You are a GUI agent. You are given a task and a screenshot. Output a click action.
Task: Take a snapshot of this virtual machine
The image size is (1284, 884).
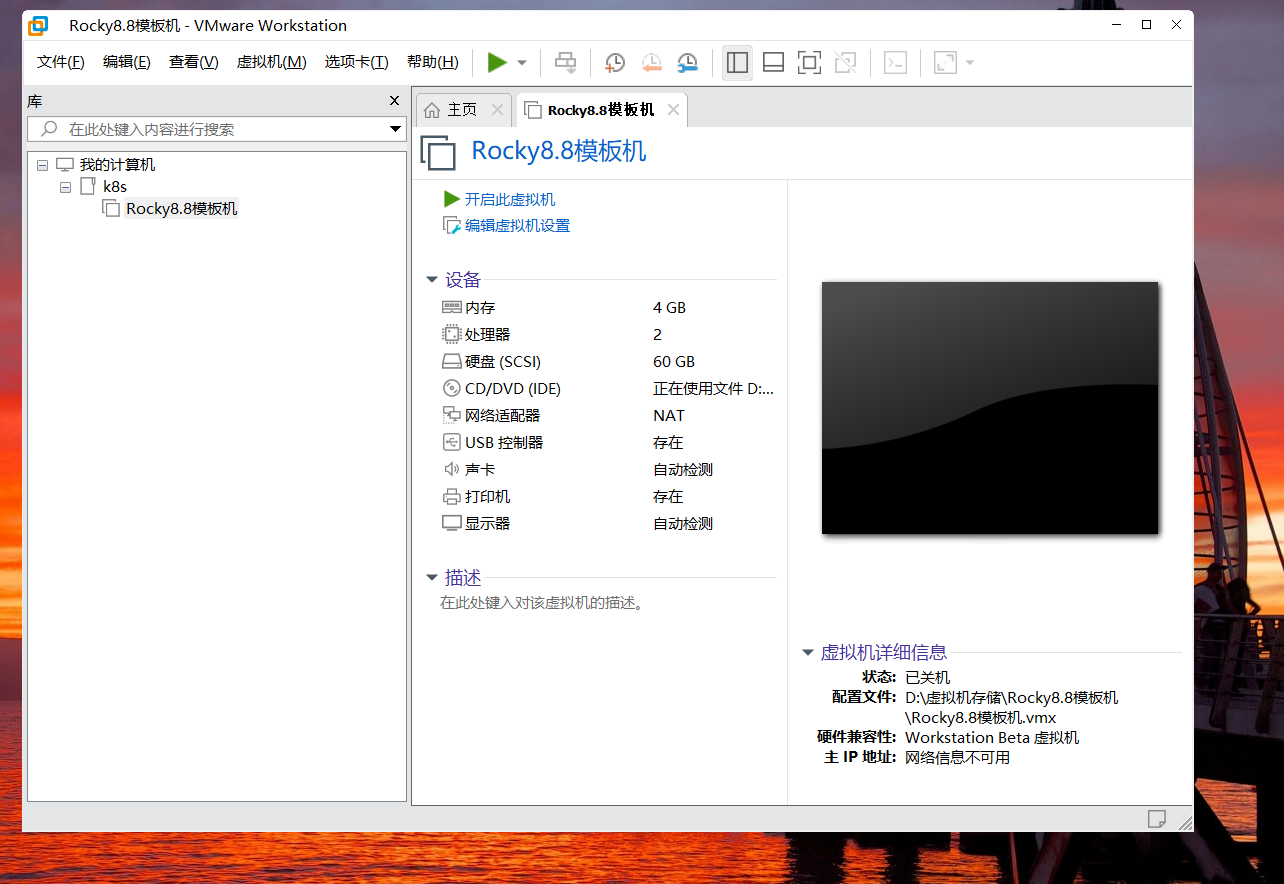click(615, 63)
